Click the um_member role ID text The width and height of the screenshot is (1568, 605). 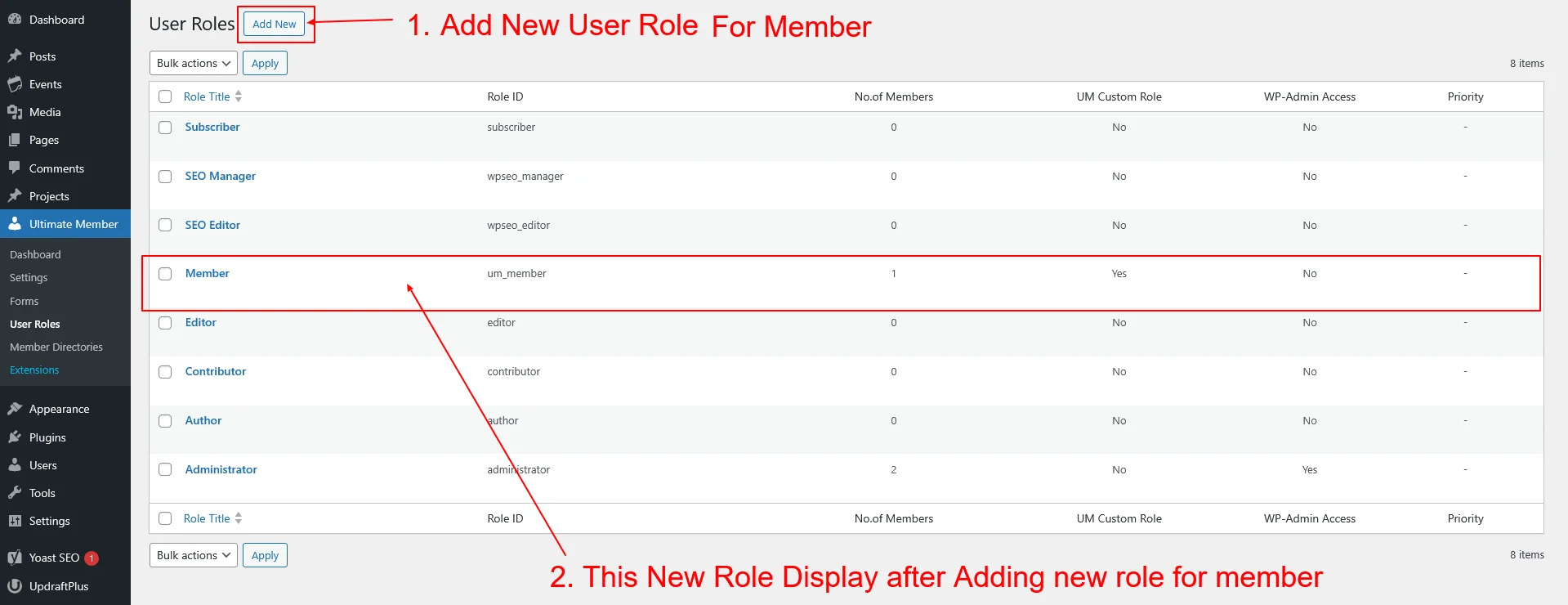click(516, 274)
